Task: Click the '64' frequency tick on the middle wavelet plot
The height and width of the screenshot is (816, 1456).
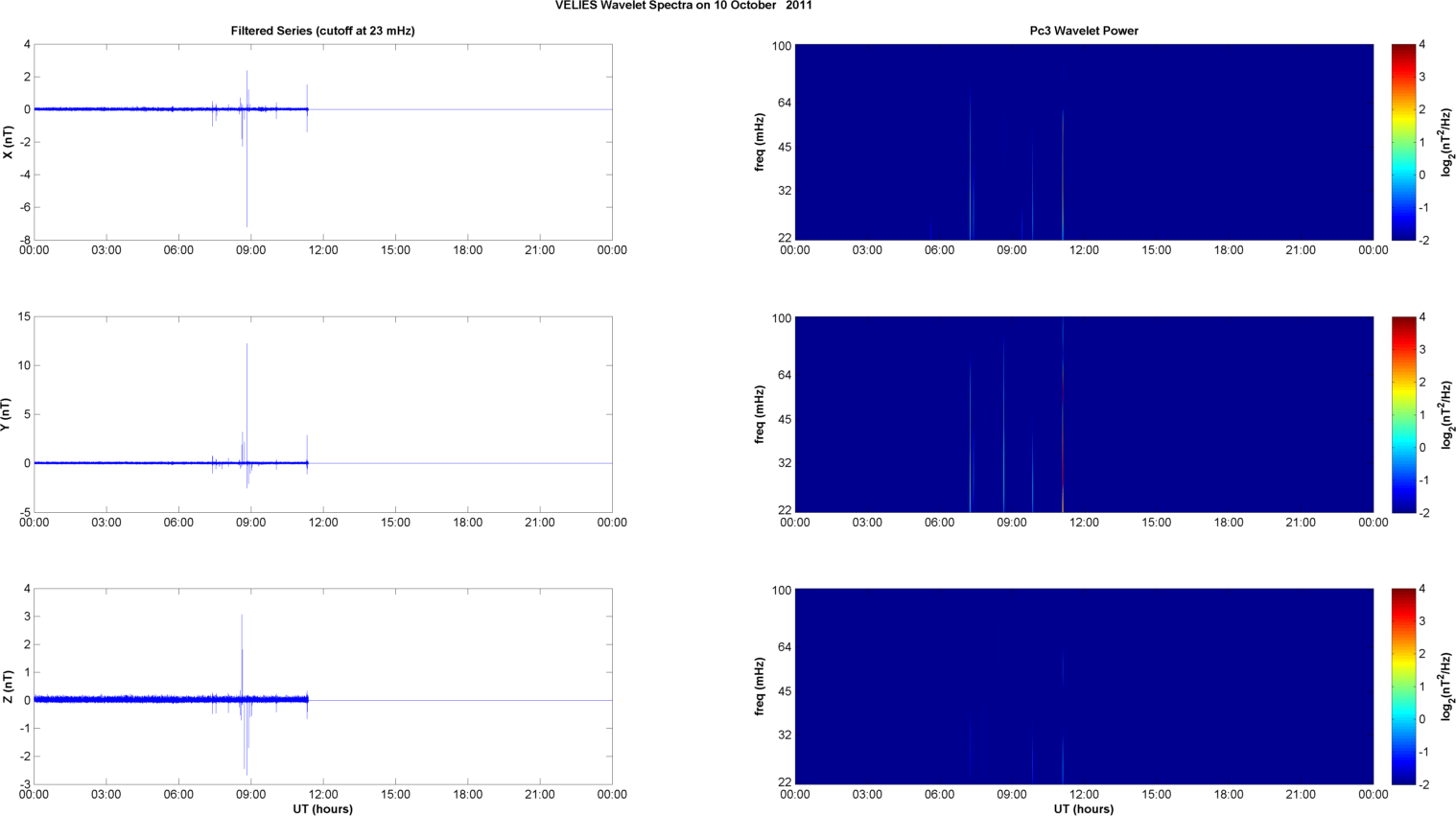Action: pos(785,375)
